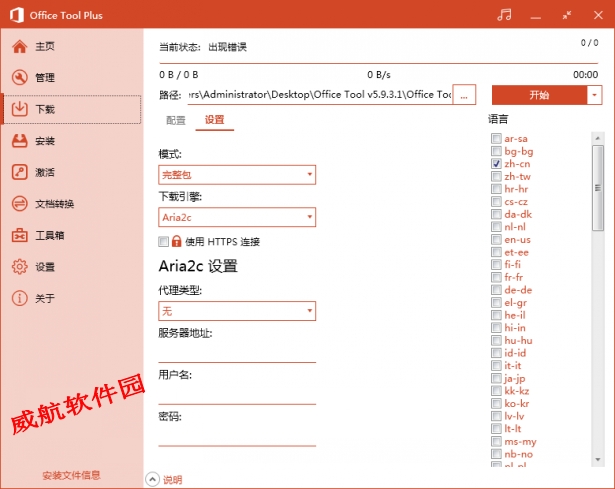Click the ms-my language label
Viewport: 615px width, 489px height.
point(520,442)
